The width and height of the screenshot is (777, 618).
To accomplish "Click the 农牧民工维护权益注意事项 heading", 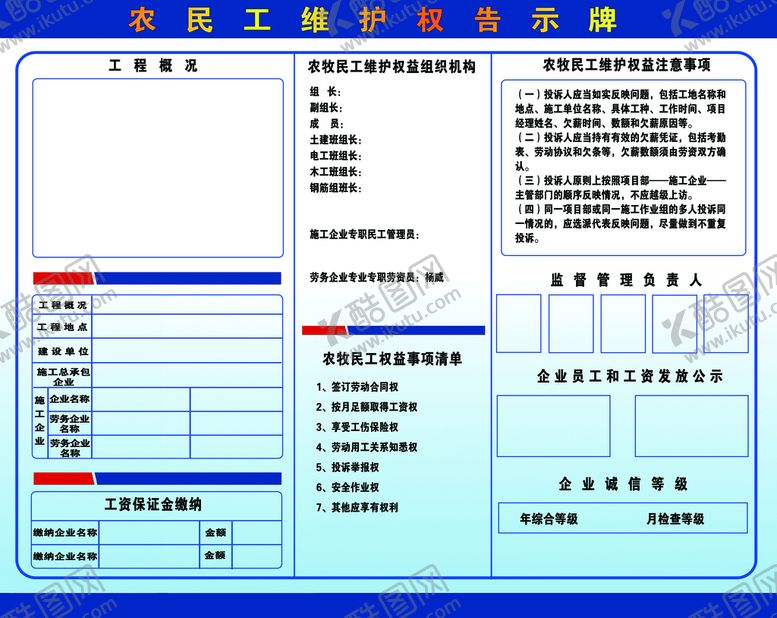I will click(x=626, y=65).
